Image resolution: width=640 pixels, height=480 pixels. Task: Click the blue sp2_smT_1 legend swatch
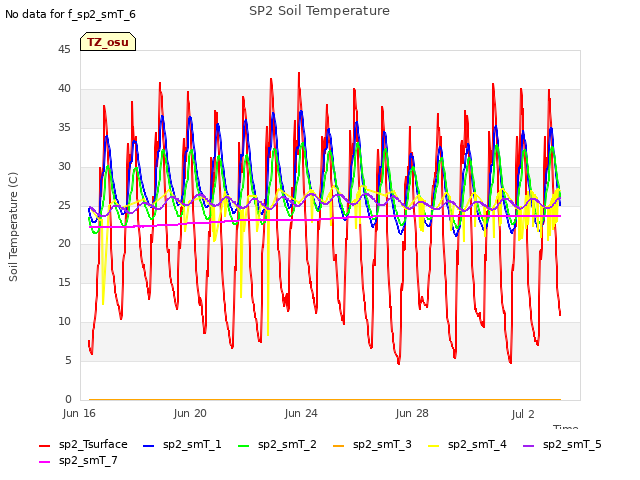149,446
